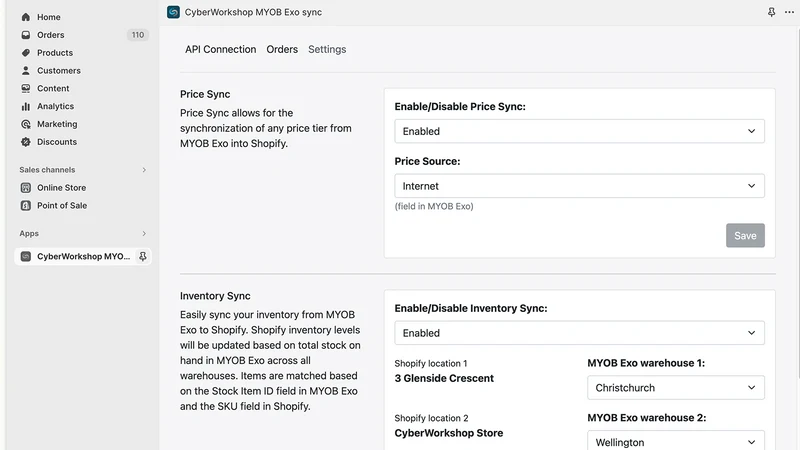800x450 pixels.
Task: Expand the Sales channels section chevron
Action: pyautogui.click(x=144, y=170)
